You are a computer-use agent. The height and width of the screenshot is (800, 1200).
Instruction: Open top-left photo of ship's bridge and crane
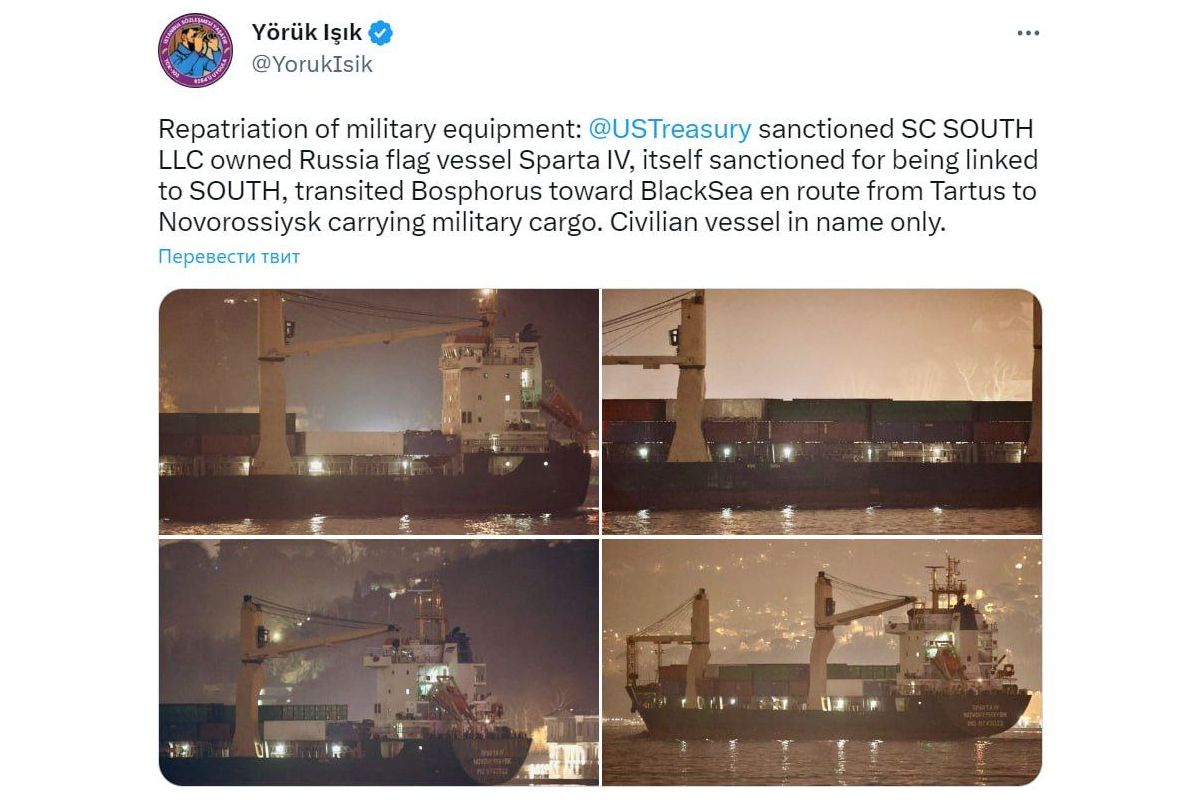(379, 411)
